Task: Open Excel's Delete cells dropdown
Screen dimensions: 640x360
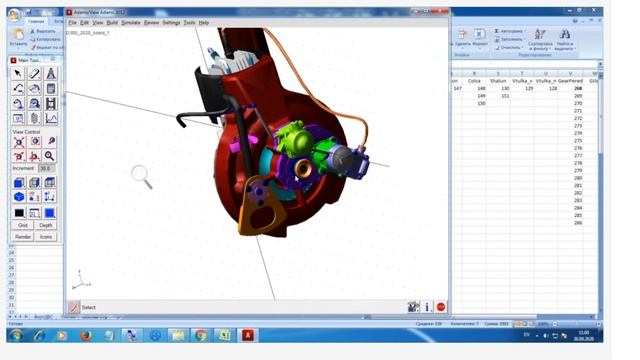Action: click(462, 38)
